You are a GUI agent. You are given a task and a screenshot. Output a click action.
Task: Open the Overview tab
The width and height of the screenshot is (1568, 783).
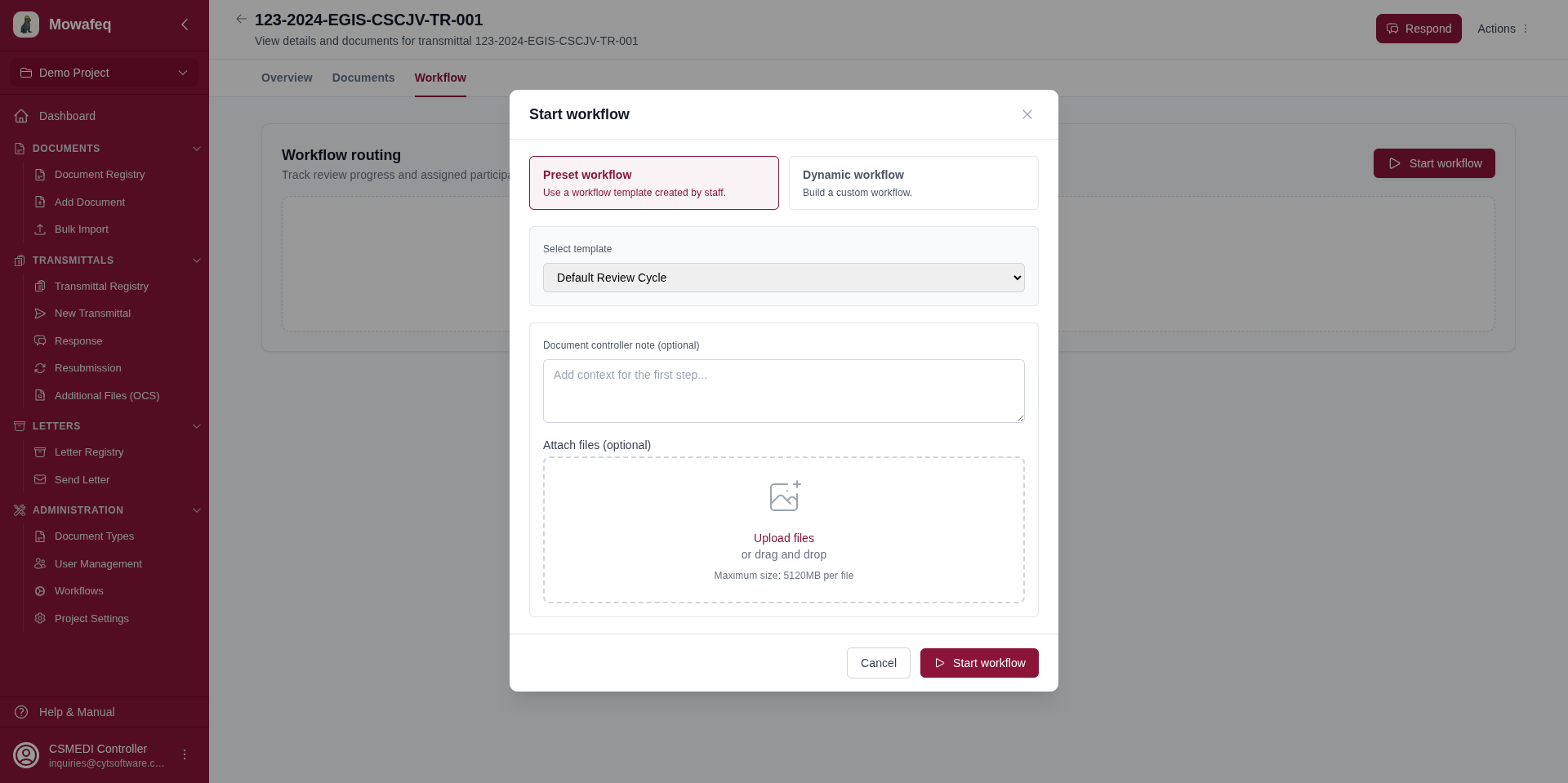(x=286, y=78)
